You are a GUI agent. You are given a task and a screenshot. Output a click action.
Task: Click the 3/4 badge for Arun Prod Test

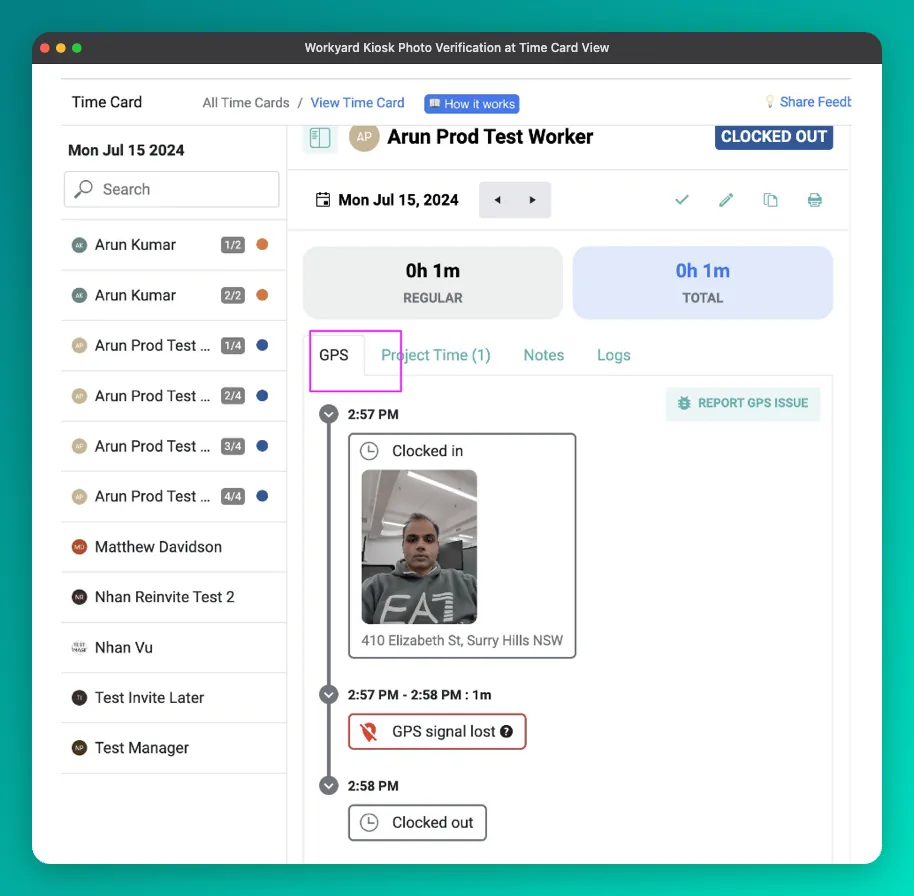click(x=233, y=447)
